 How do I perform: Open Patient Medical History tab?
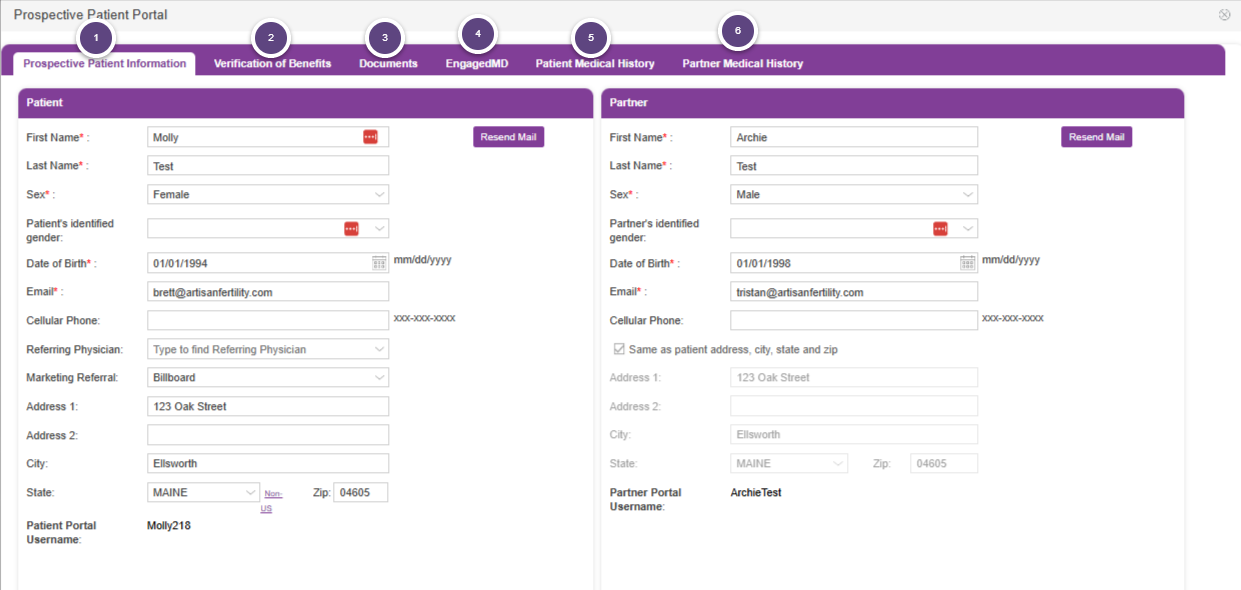(595, 63)
